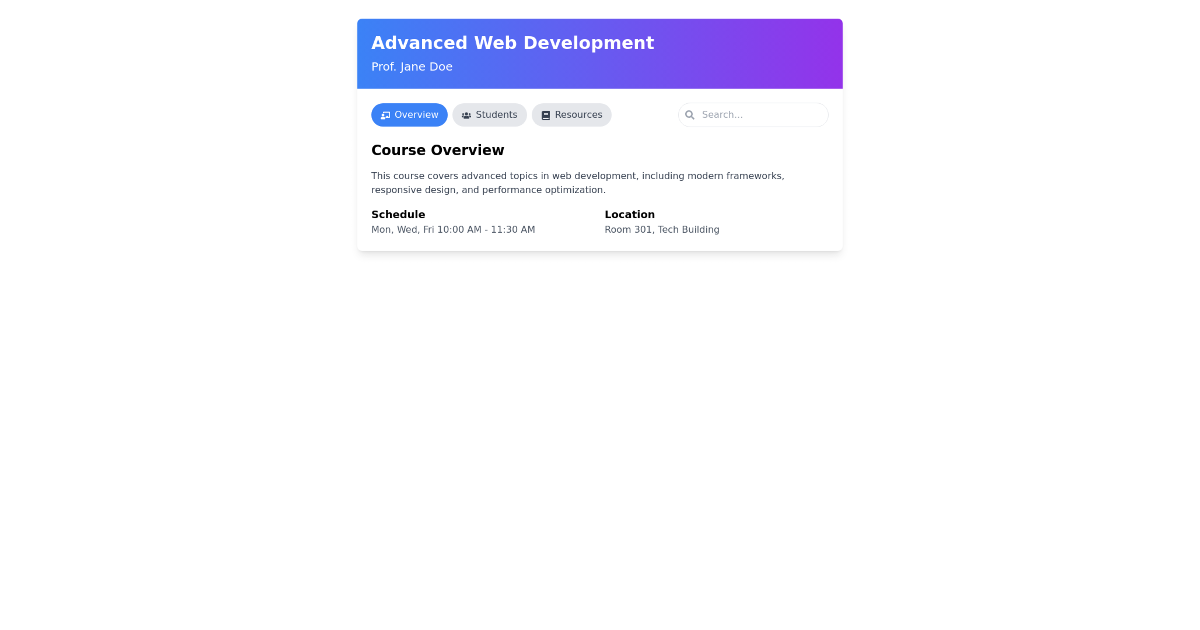Click the Course Overview heading

coord(437,150)
